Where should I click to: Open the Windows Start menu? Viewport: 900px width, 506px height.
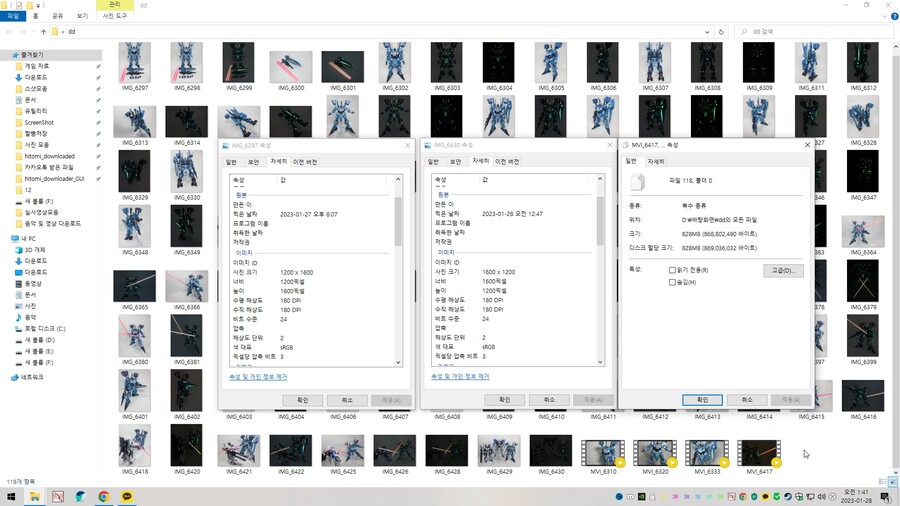(11, 497)
